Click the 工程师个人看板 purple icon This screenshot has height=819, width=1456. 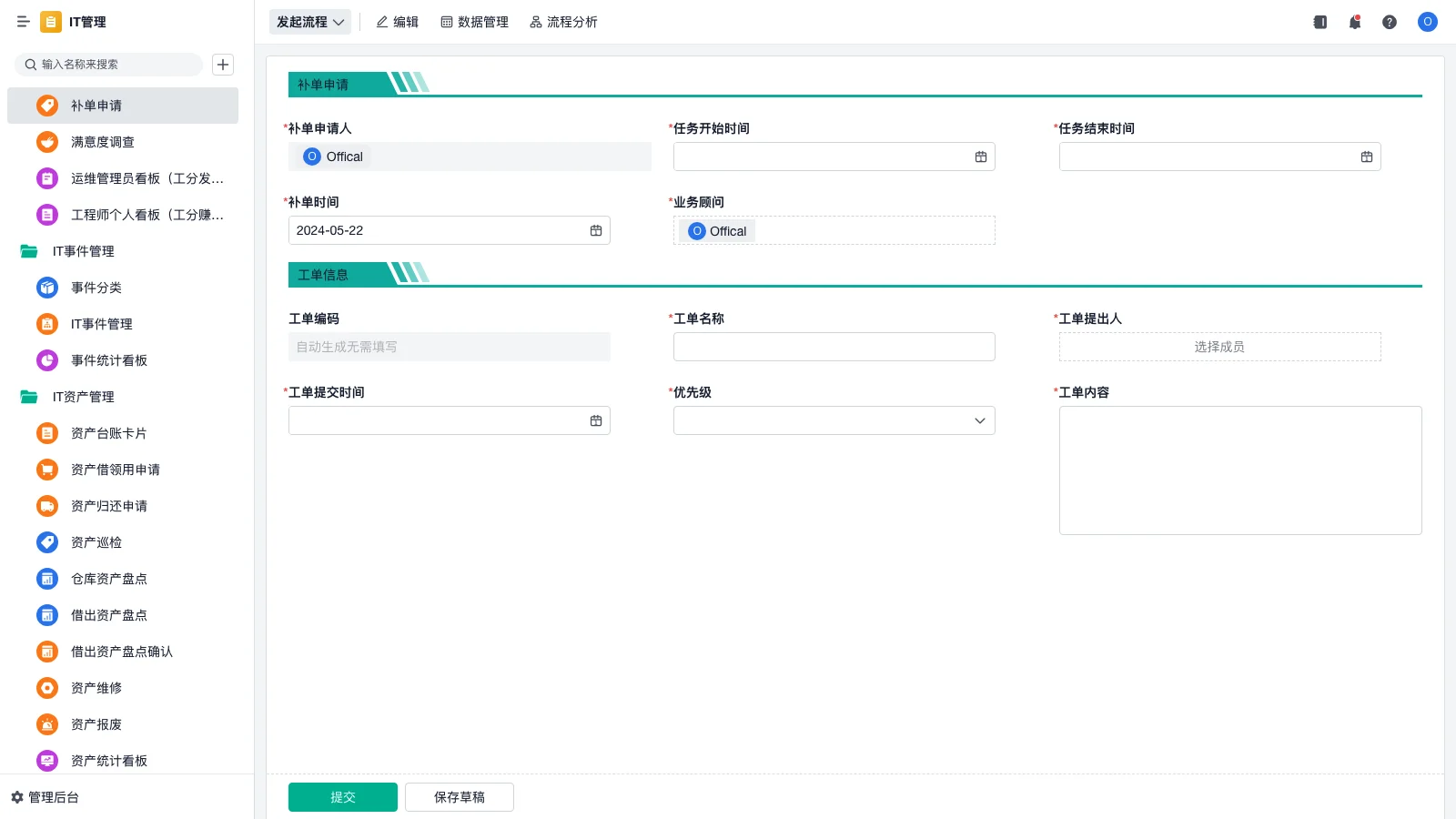[47, 215]
